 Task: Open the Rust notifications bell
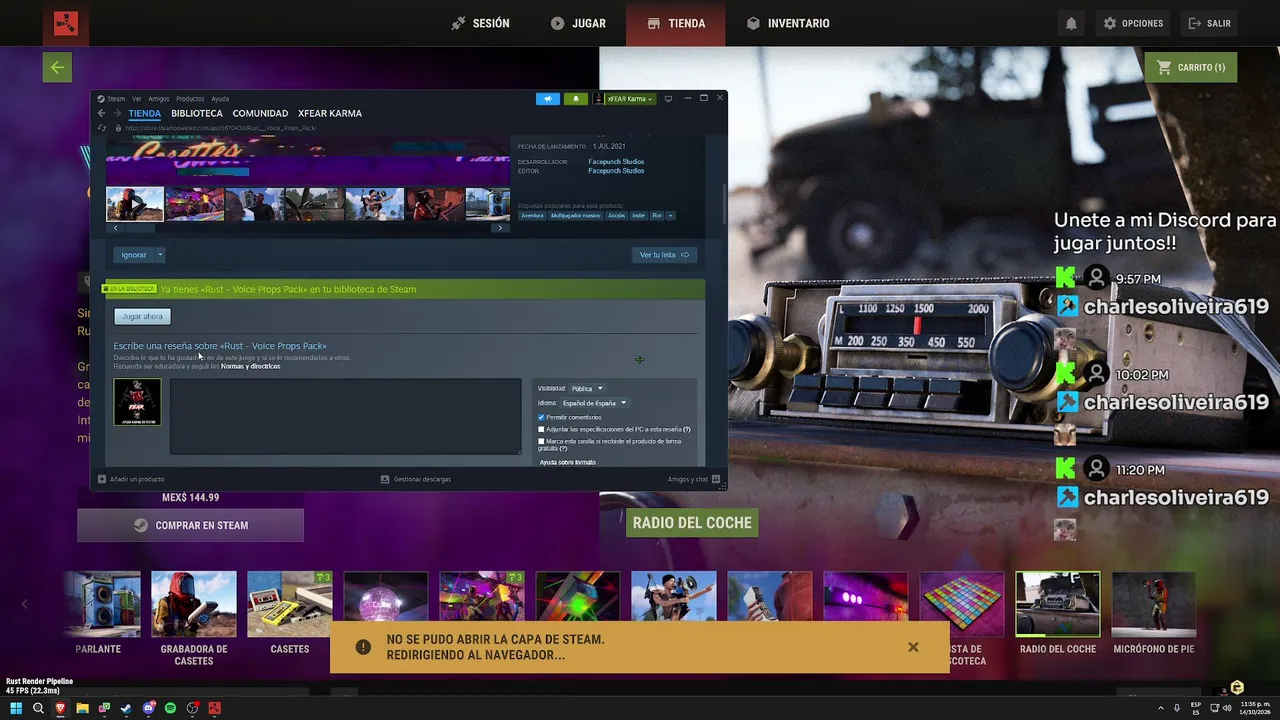[x=1071, y=23]
